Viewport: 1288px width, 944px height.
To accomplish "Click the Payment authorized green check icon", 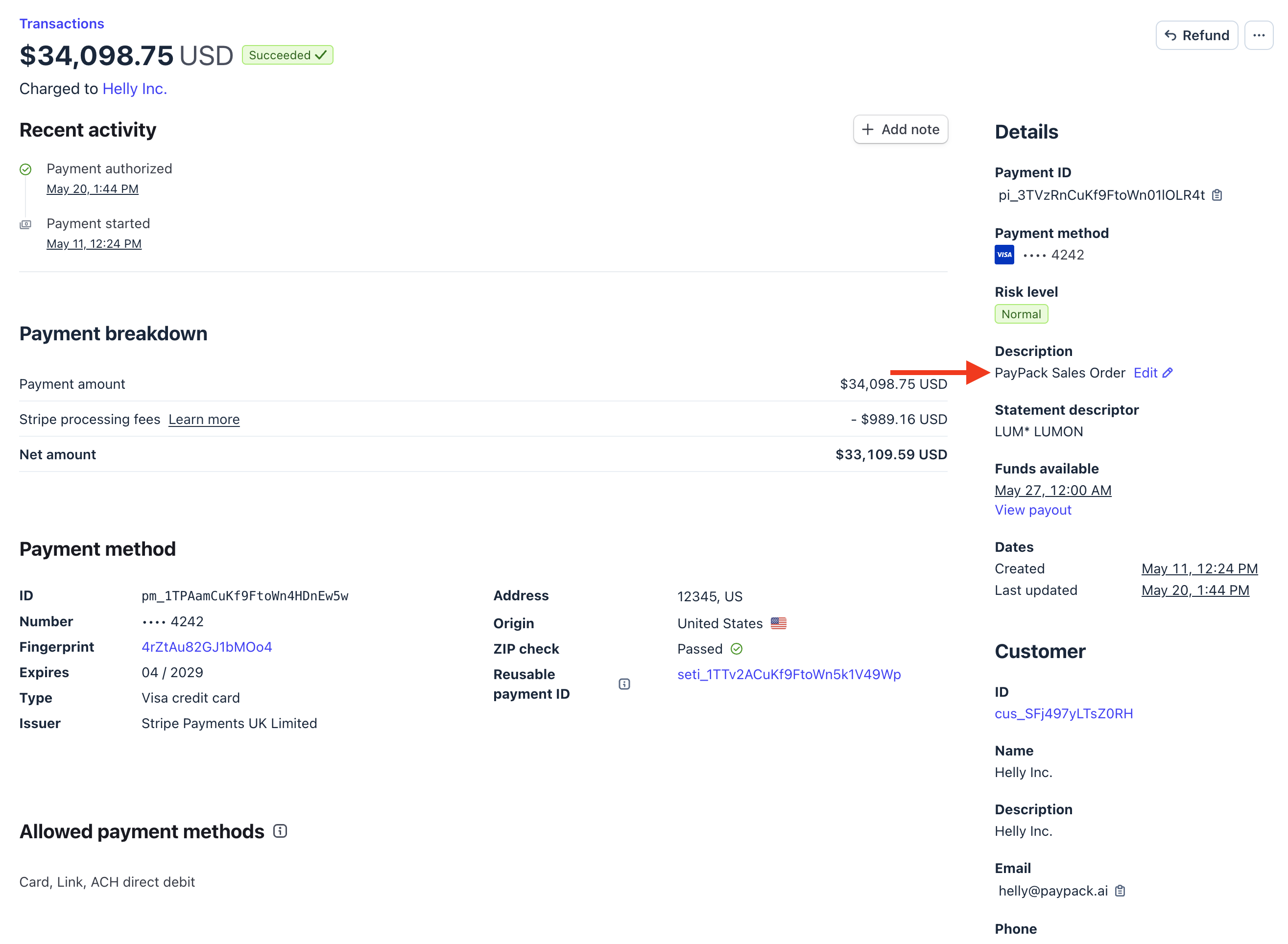I will coord(25,170).
